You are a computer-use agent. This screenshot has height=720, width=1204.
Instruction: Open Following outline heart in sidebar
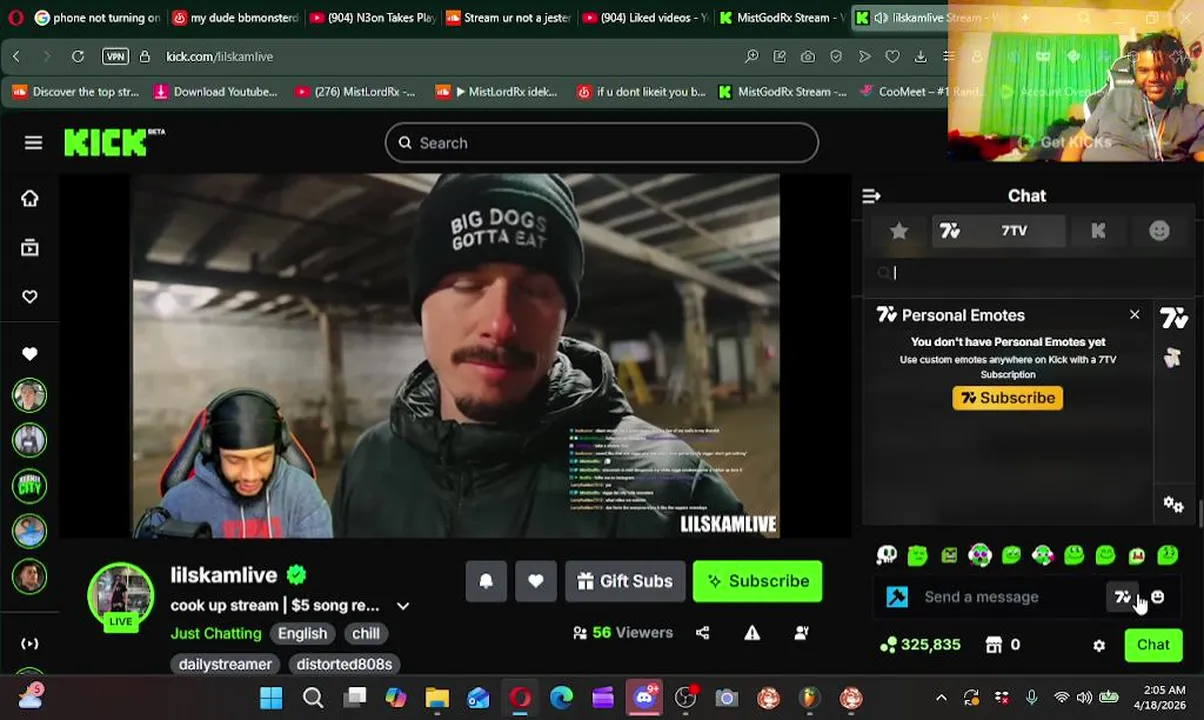pyautogui.click(x=30, y=297)
